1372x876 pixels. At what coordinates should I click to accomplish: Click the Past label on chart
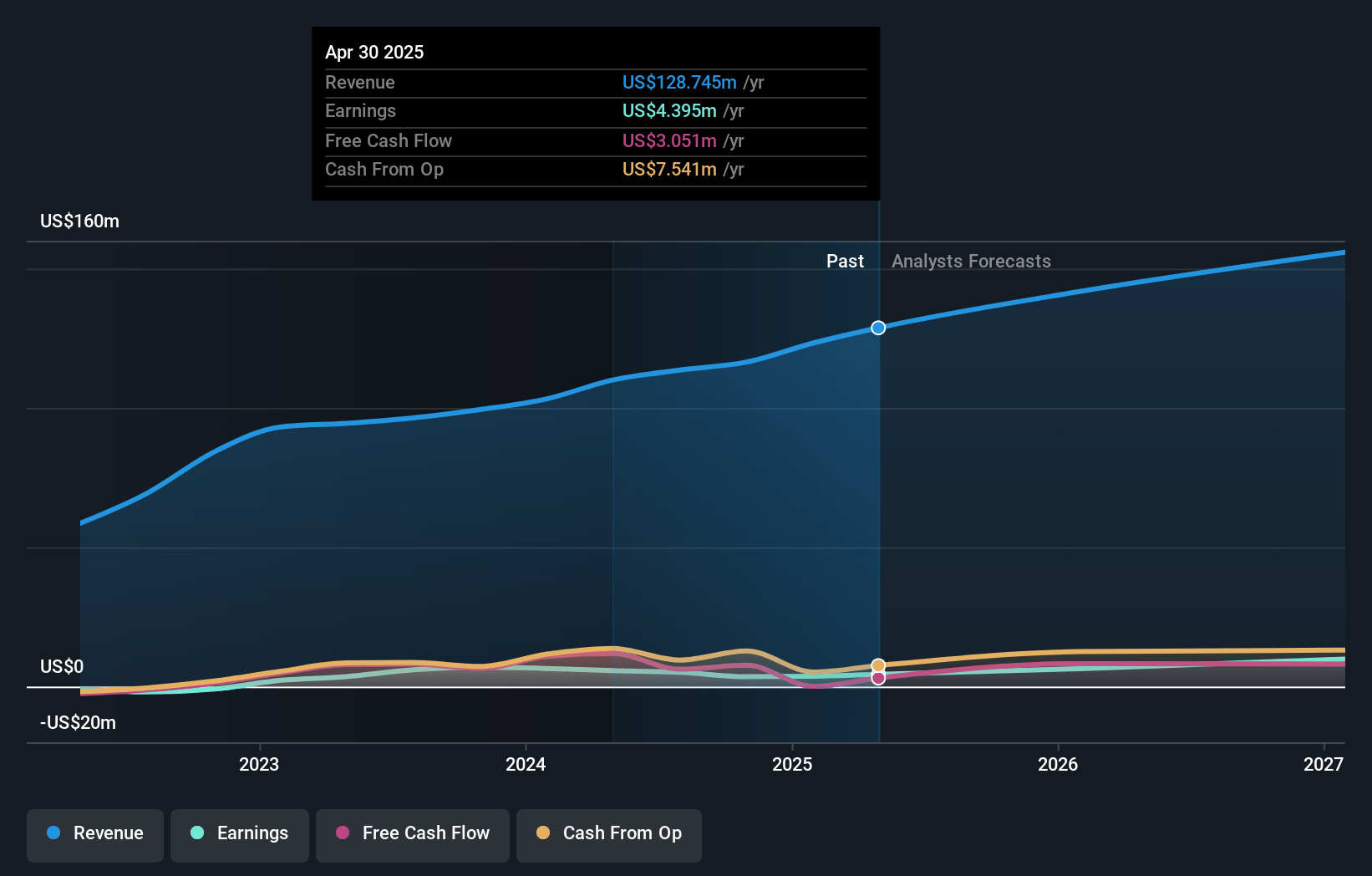845,262
